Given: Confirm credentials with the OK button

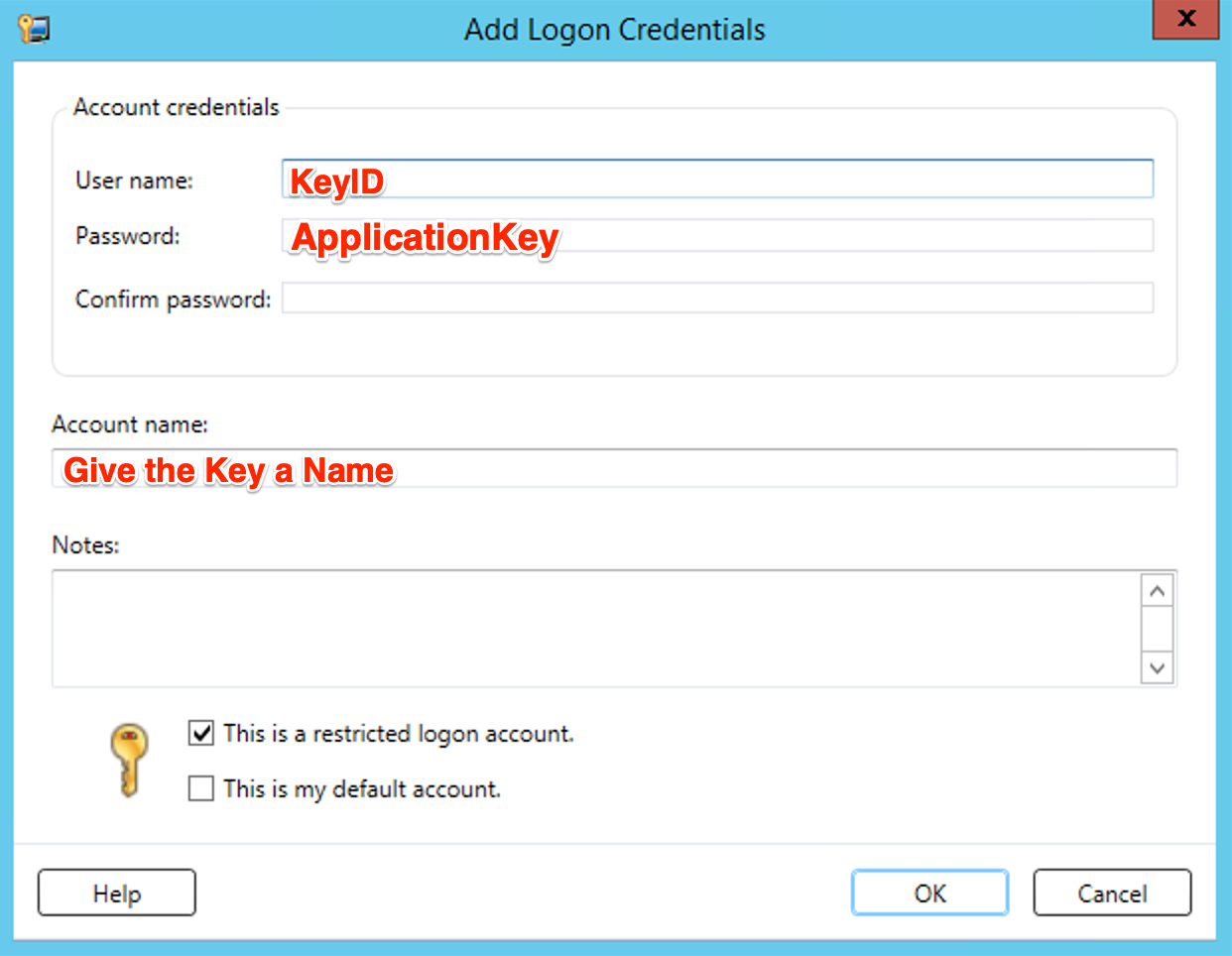Looking at the screenshot, I should tap(929, 893).
